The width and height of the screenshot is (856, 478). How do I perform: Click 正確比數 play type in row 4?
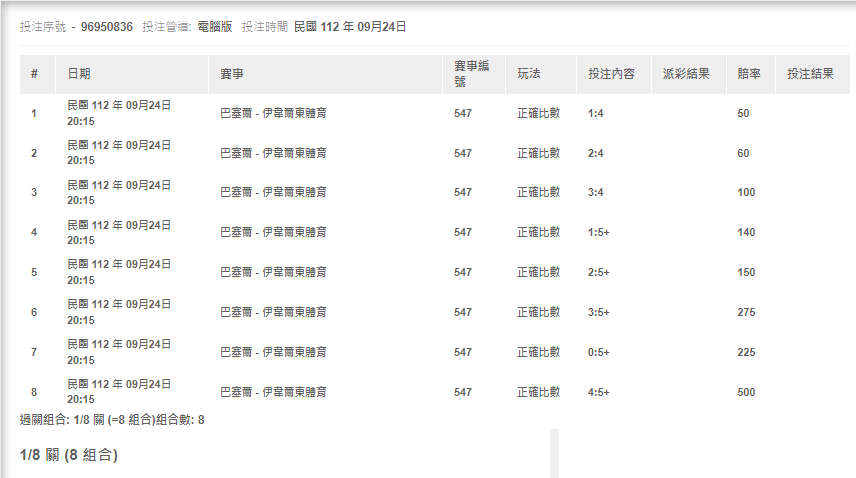click(539, 232)
